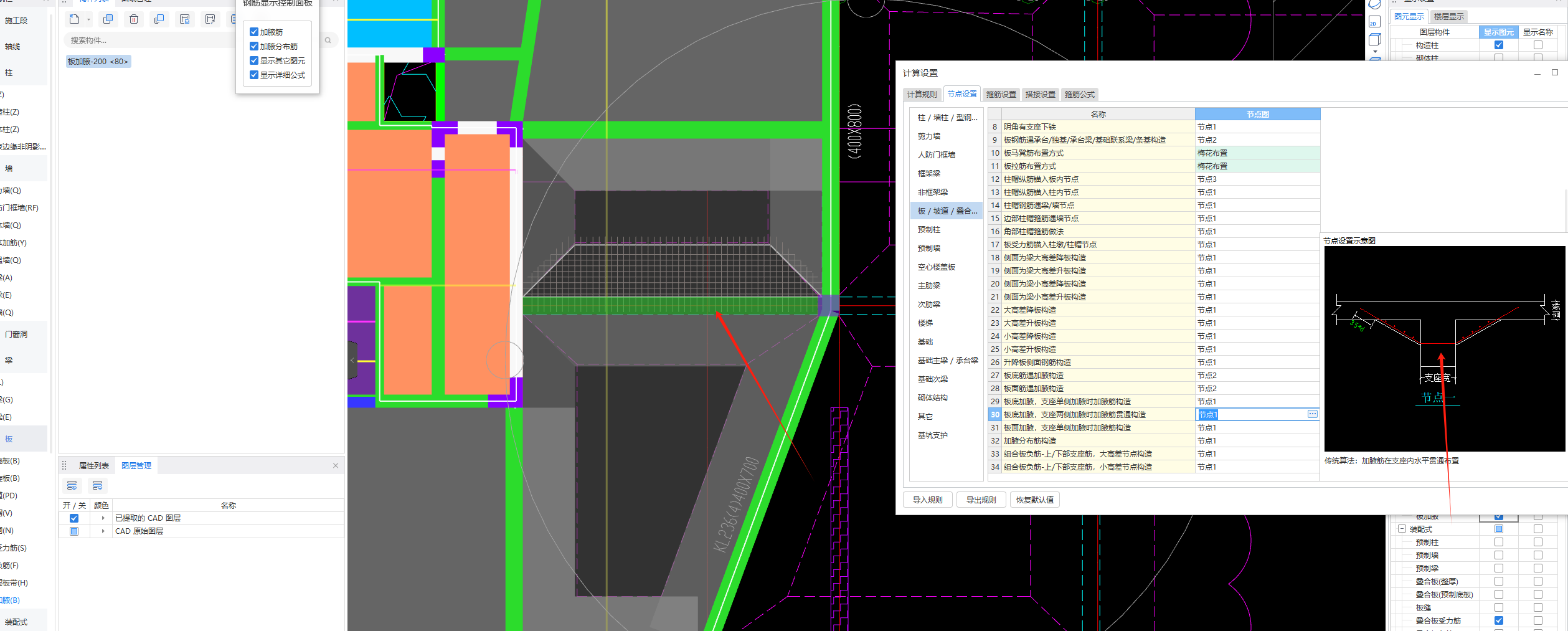
Task: Open the 图层管理 tab
Action: 136,465
